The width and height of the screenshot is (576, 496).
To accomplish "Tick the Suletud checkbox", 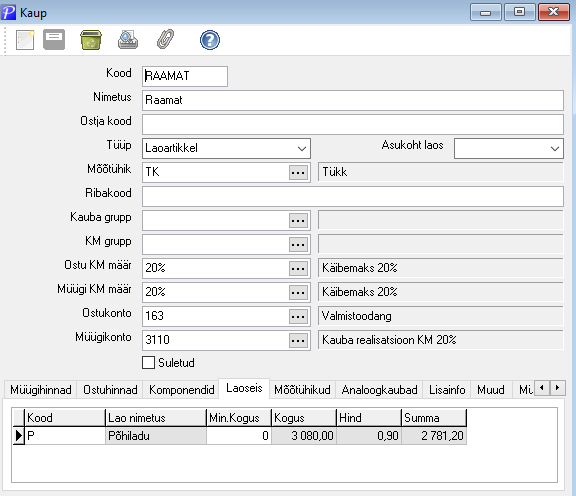I will point(148,363).
